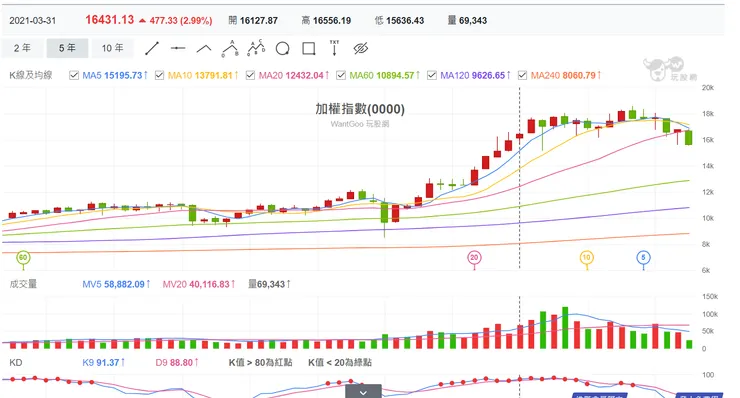
Task: Switch to the 5年 time range tab
Action: (x=67, y=48)
